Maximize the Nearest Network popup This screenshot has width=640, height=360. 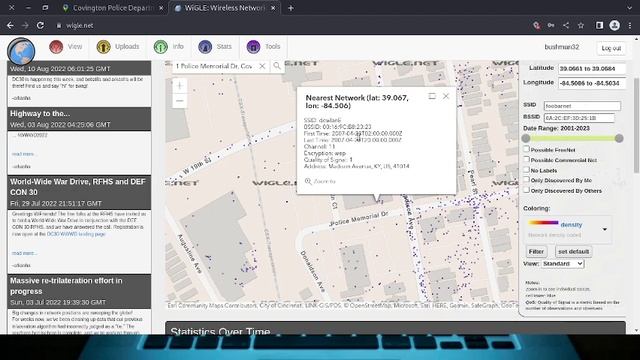(432, 96)
